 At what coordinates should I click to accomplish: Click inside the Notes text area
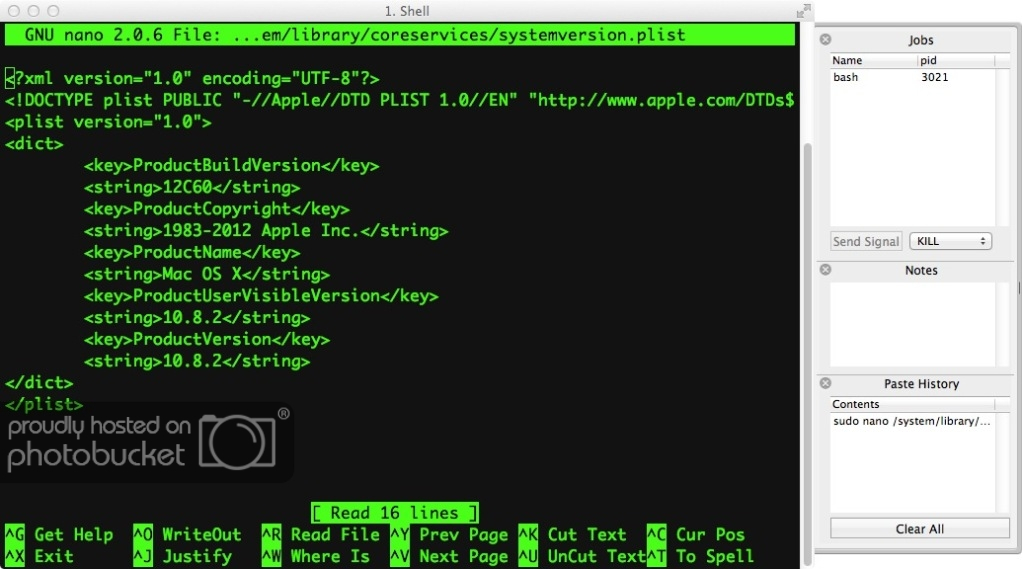912,324
